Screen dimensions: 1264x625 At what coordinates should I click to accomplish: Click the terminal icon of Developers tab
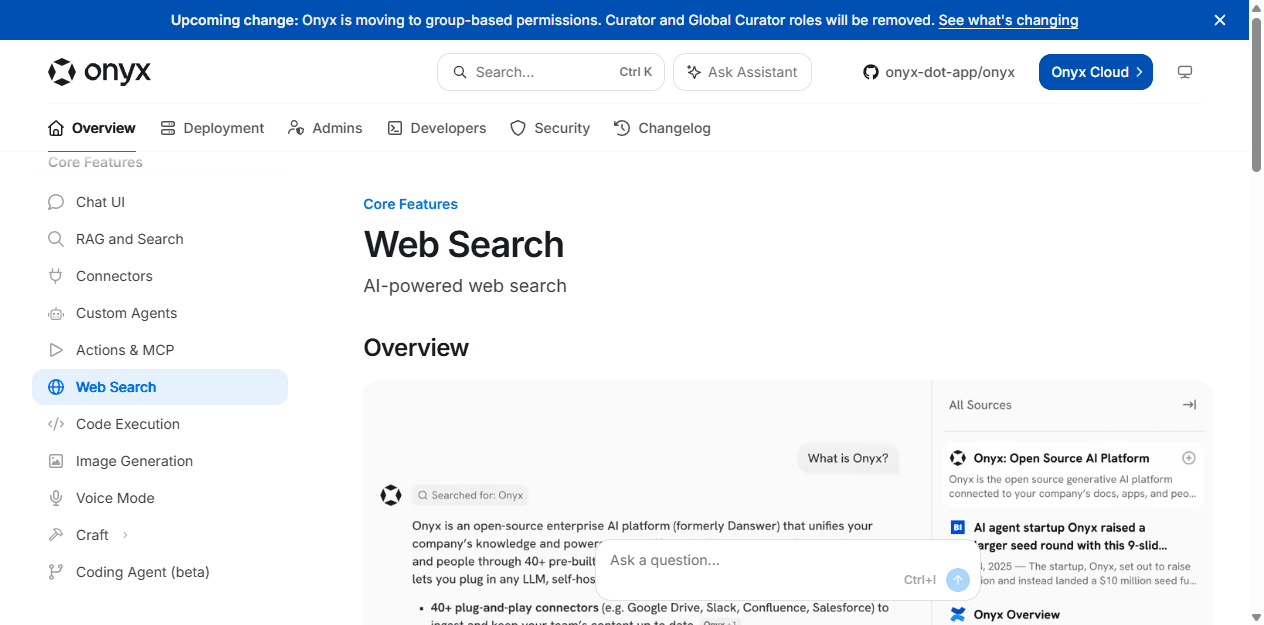point(395,128)
